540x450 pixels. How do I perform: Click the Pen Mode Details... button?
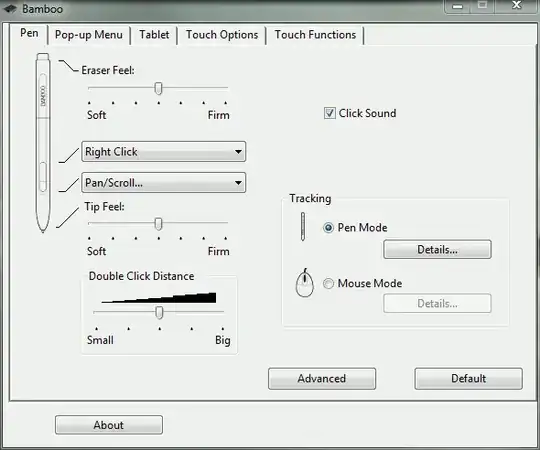coord(437,249)
